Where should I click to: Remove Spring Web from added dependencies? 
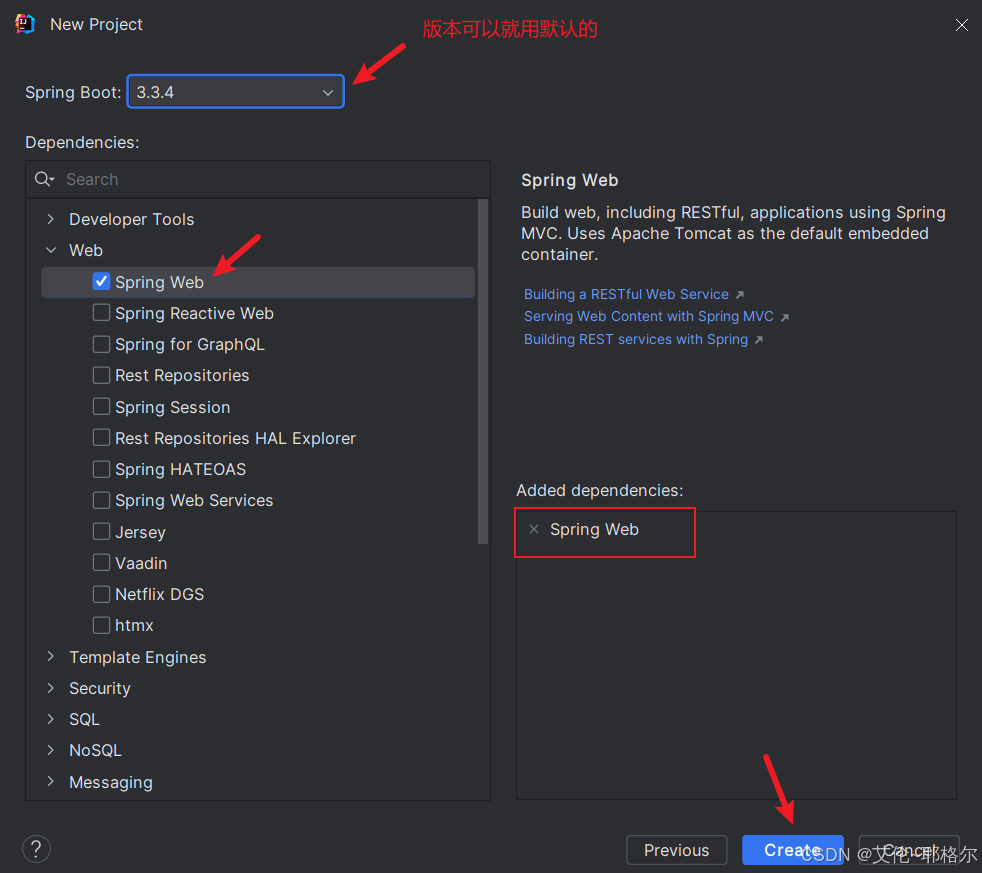click(x=534, y=529)
